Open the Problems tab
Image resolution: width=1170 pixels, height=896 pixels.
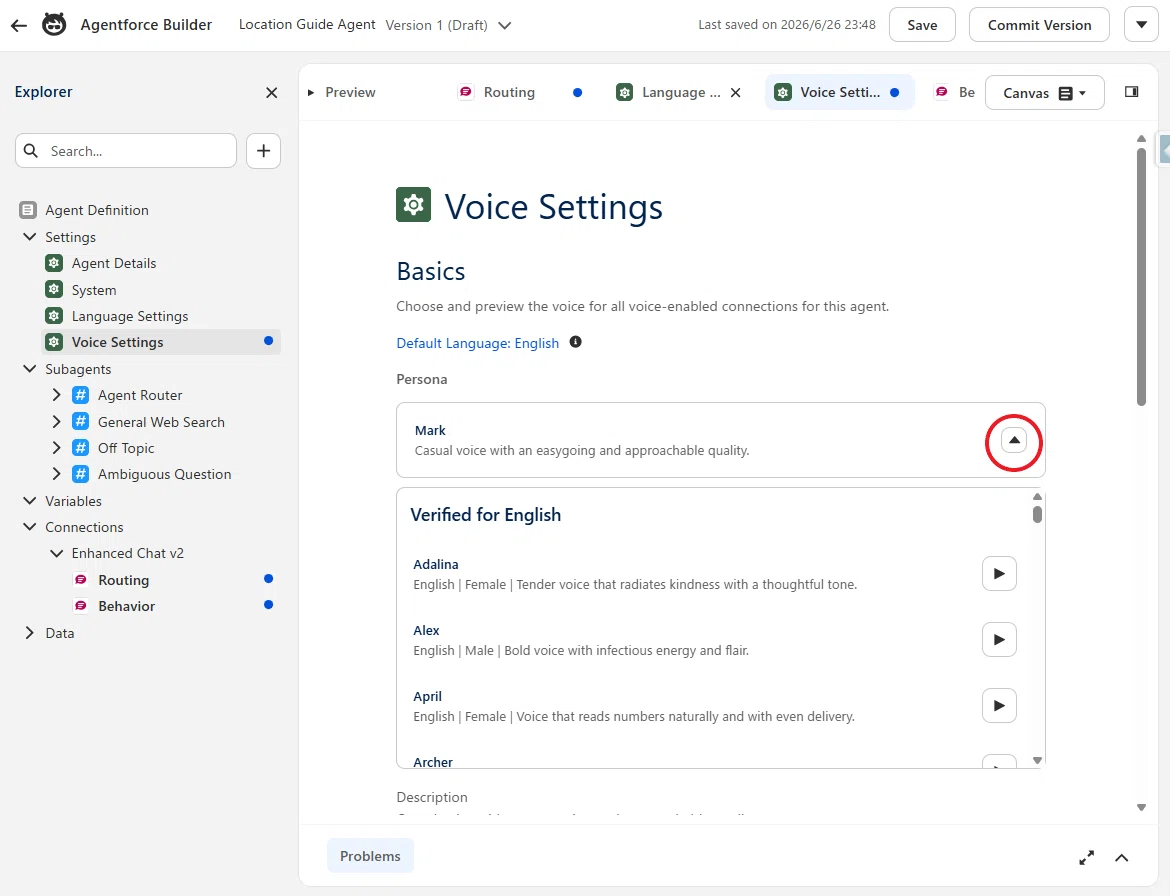tap(370, 856)
